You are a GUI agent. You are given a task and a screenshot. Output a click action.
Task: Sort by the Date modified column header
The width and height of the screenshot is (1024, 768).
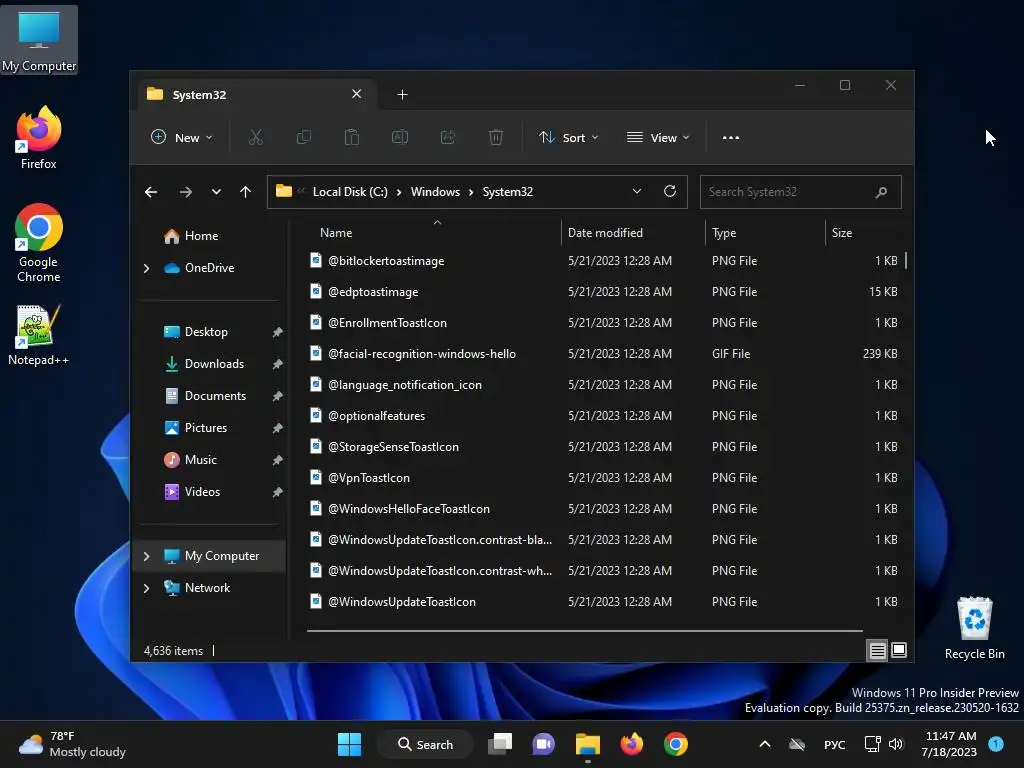(x=633, y=232)
